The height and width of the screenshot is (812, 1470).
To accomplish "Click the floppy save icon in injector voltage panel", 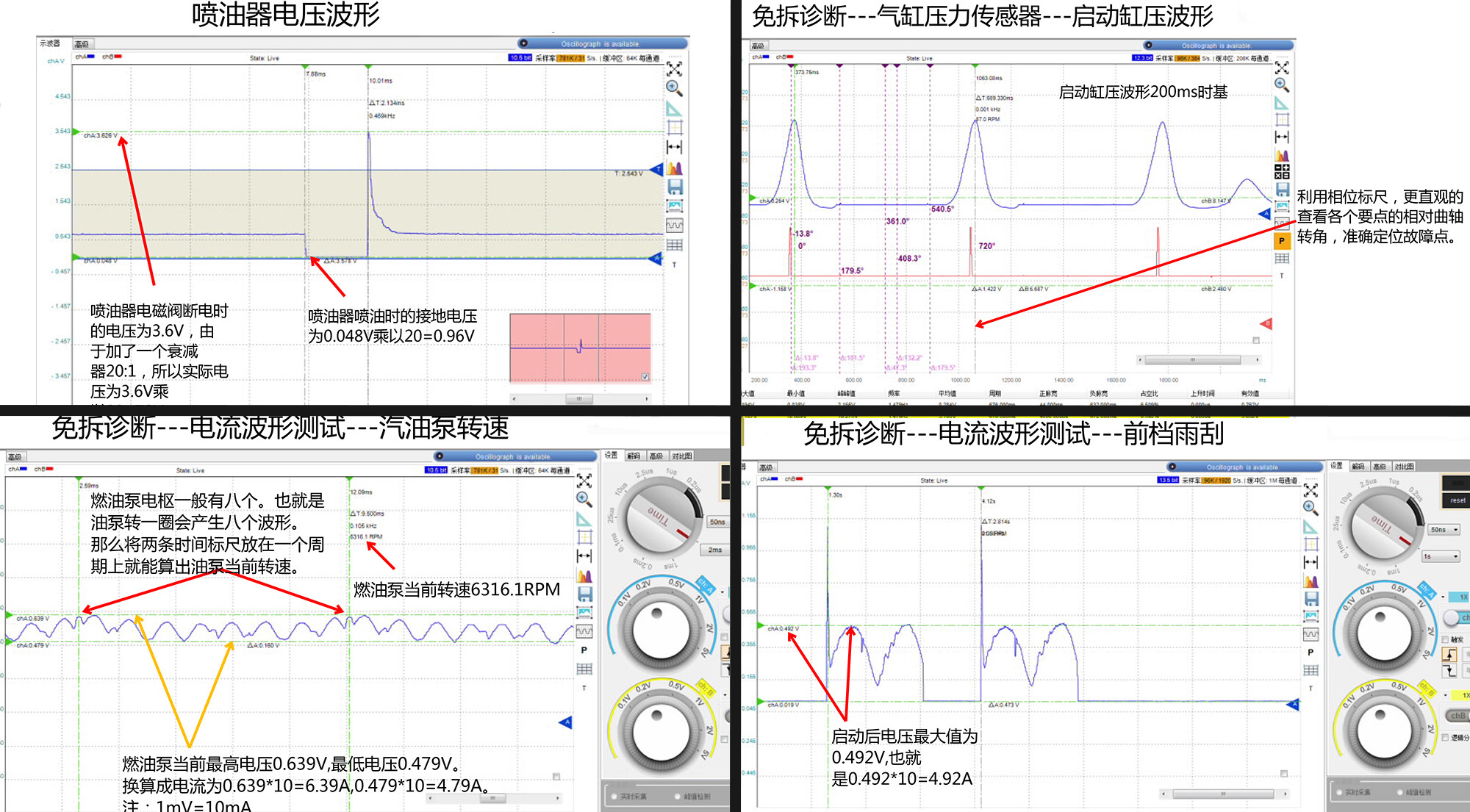I will click(675, 187).
